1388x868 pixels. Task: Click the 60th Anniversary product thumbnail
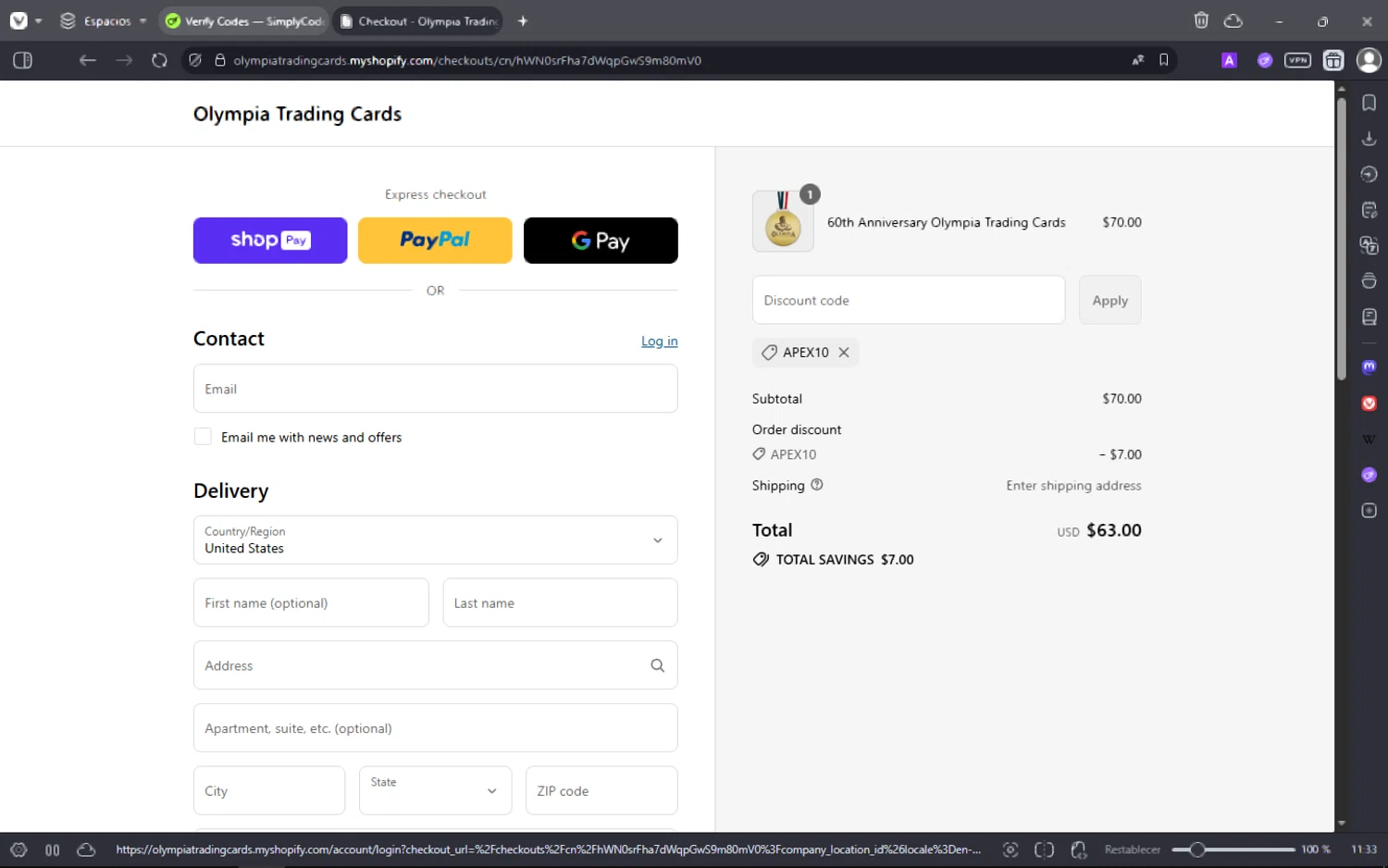coord(783,221)
